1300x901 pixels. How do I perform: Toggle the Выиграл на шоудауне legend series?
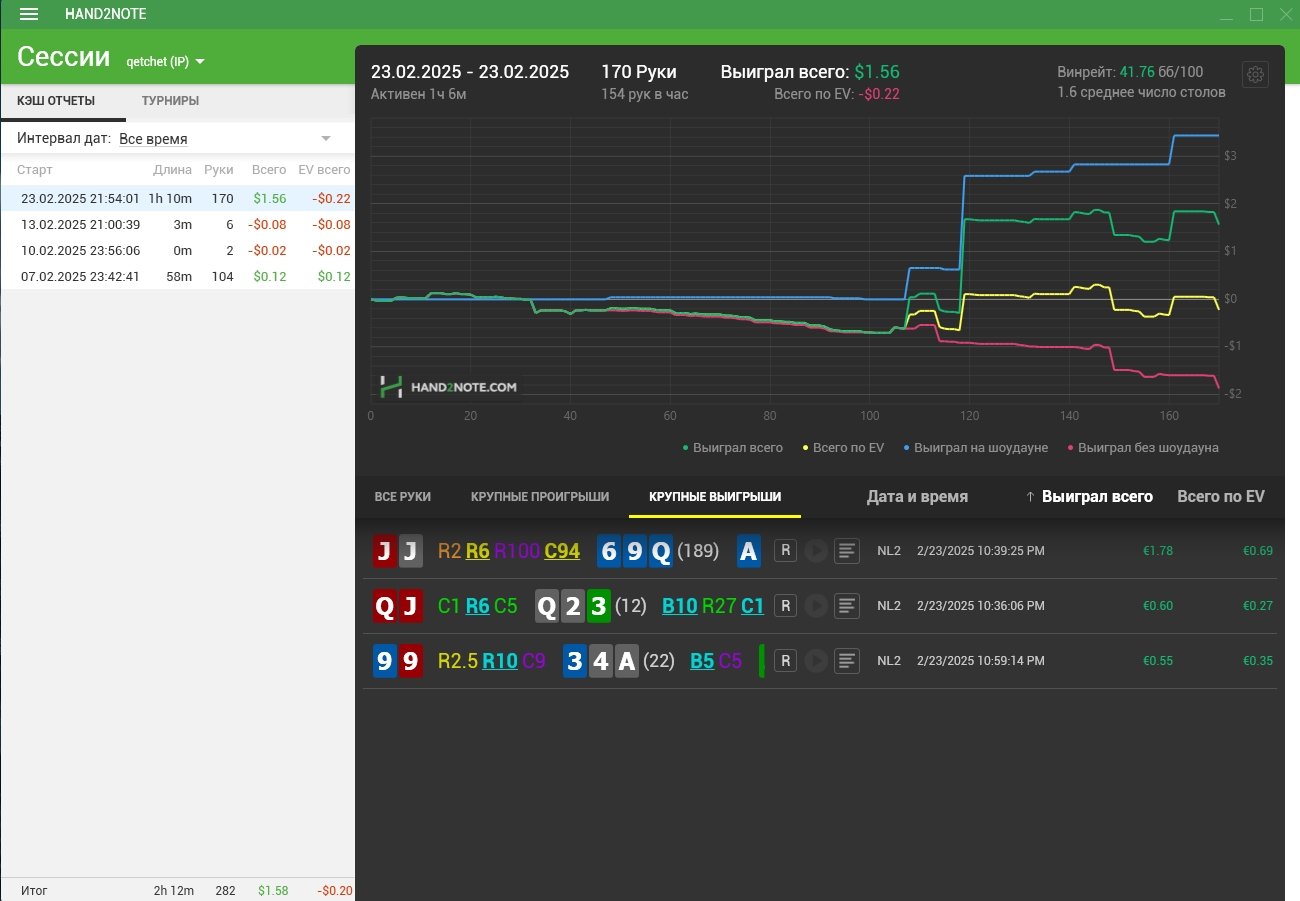click(x=975, y=447)
